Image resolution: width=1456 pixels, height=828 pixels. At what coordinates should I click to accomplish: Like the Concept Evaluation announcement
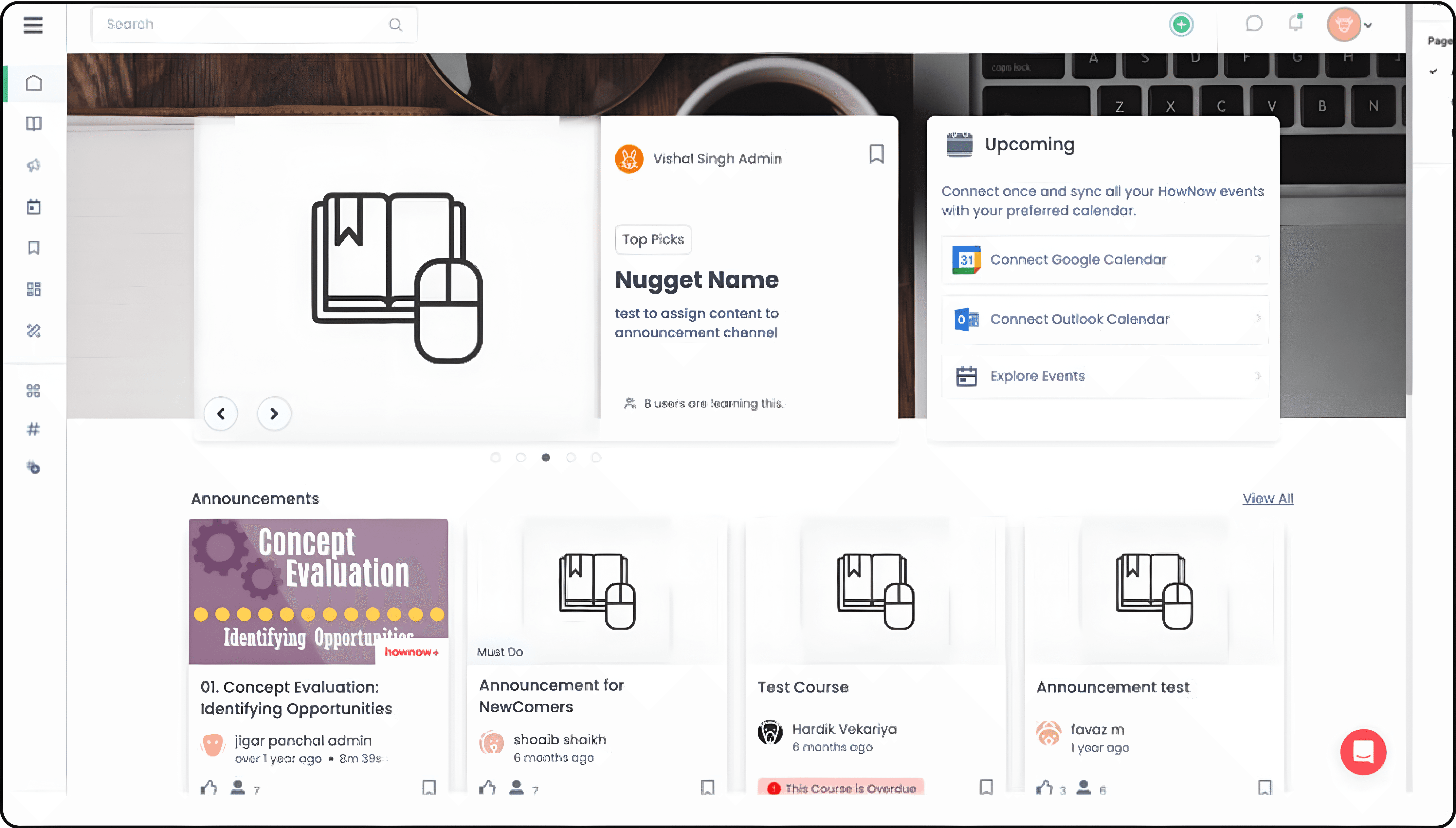[x=209, y=788]
